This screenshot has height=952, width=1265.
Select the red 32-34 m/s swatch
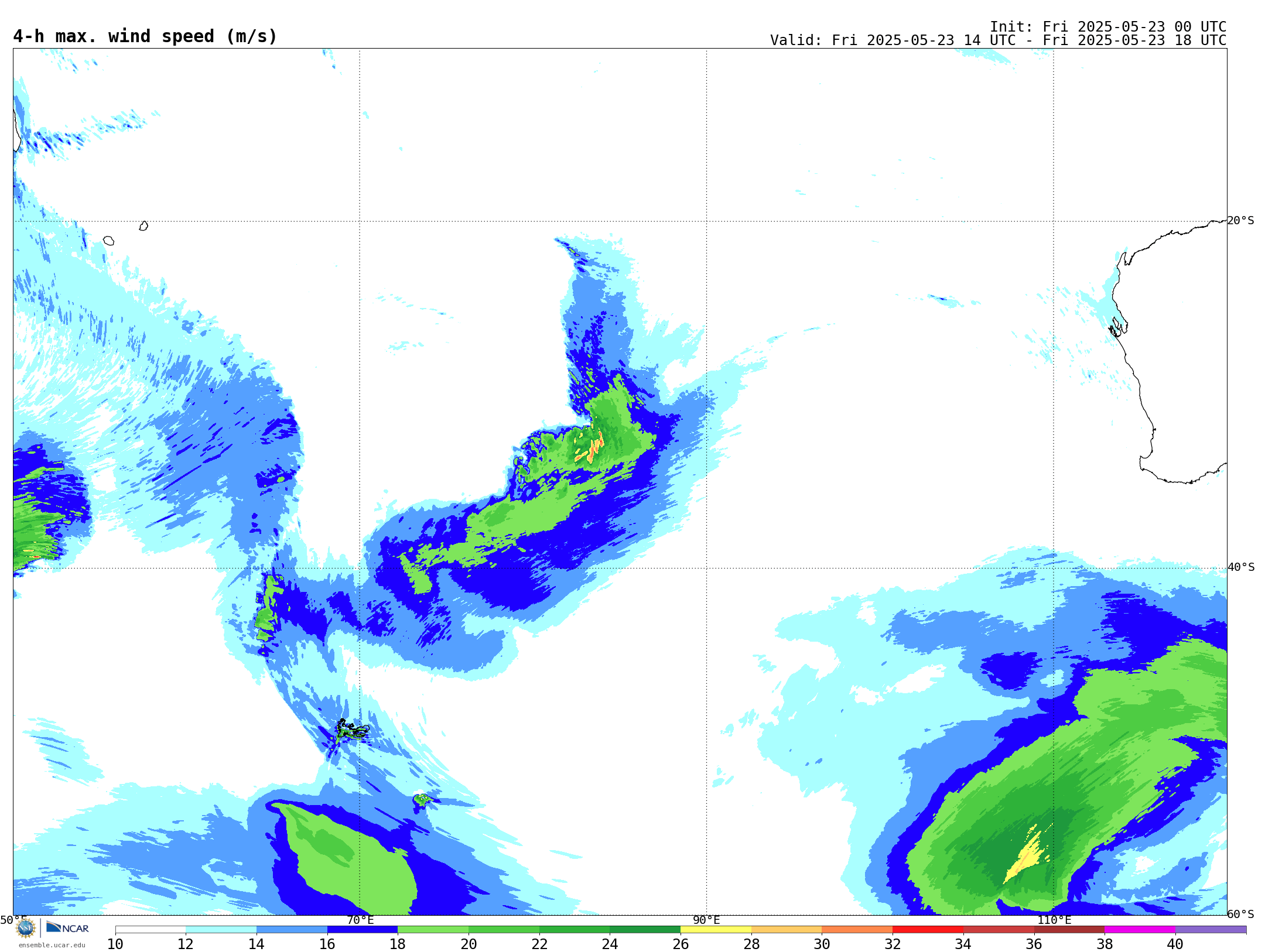pyautogui.click(x=928, y=930)
